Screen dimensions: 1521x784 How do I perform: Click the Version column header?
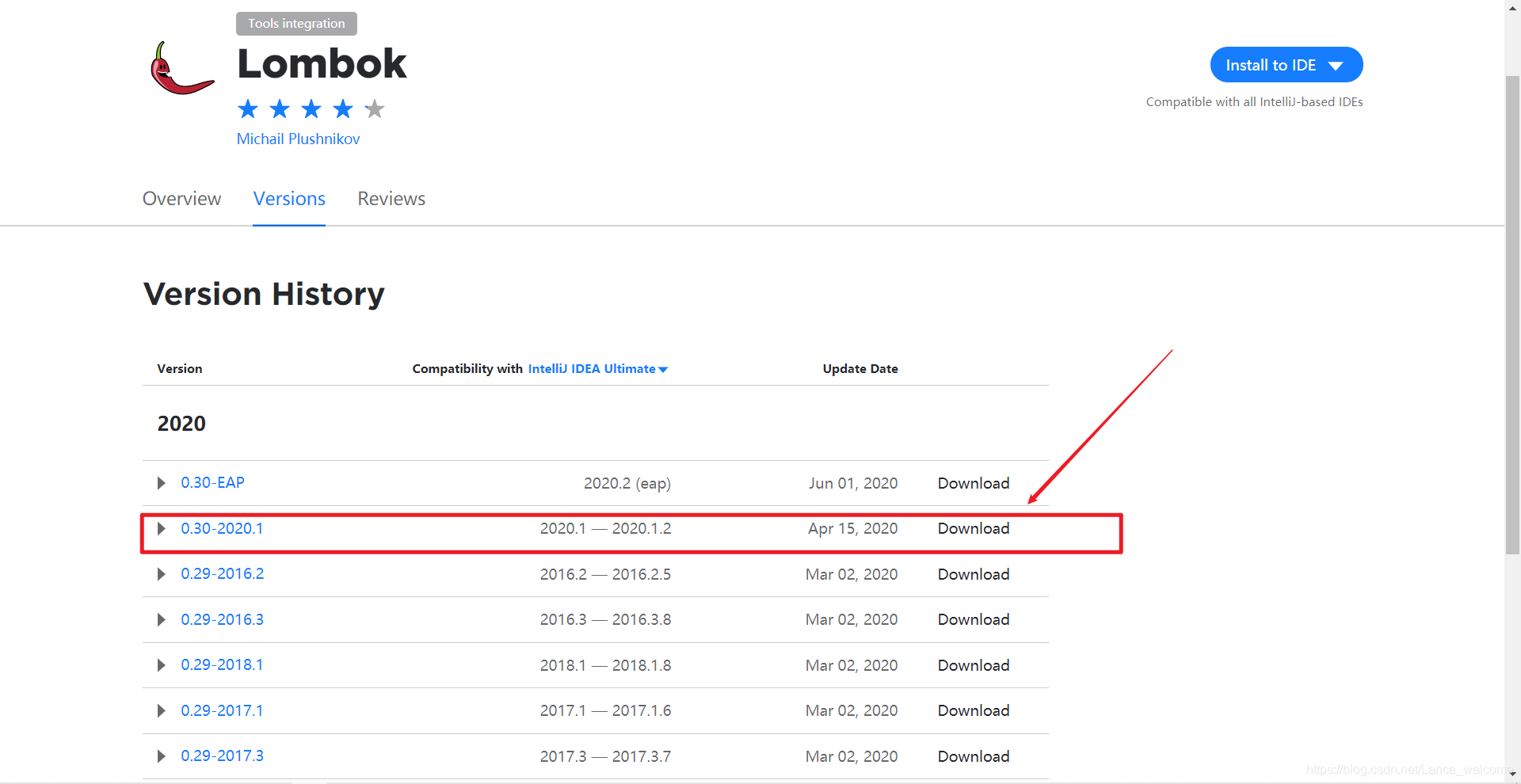180,369
